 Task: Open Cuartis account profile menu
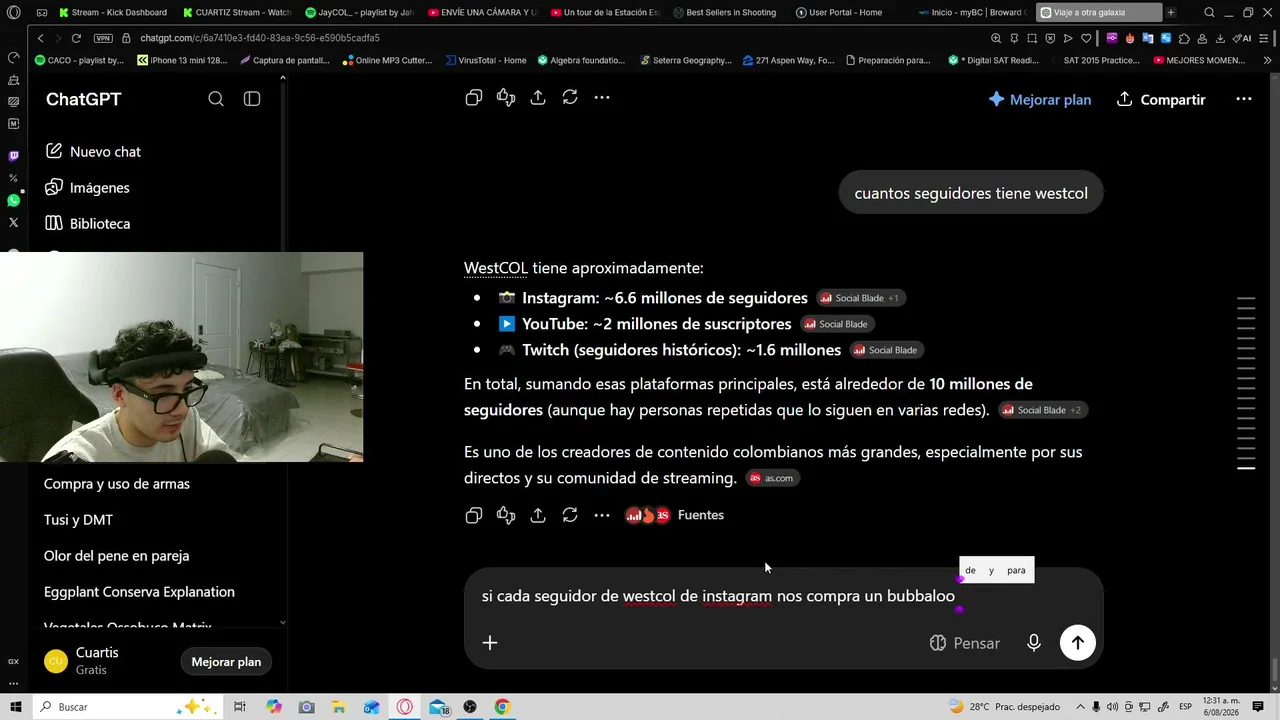(x=82, y=661)
